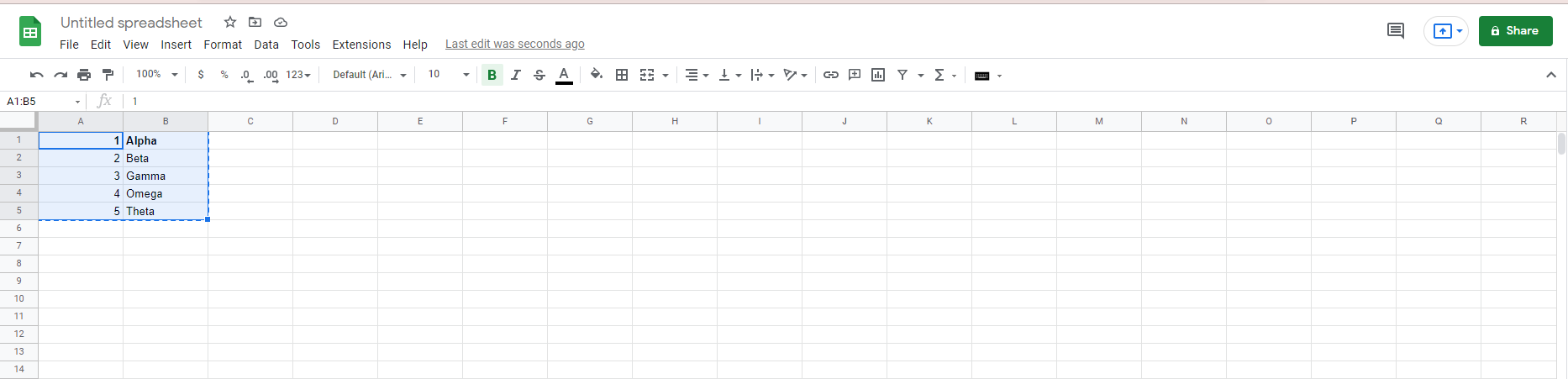Redo the last action
The height and width of the screenshot is (379, 1568).
point(60,75)
